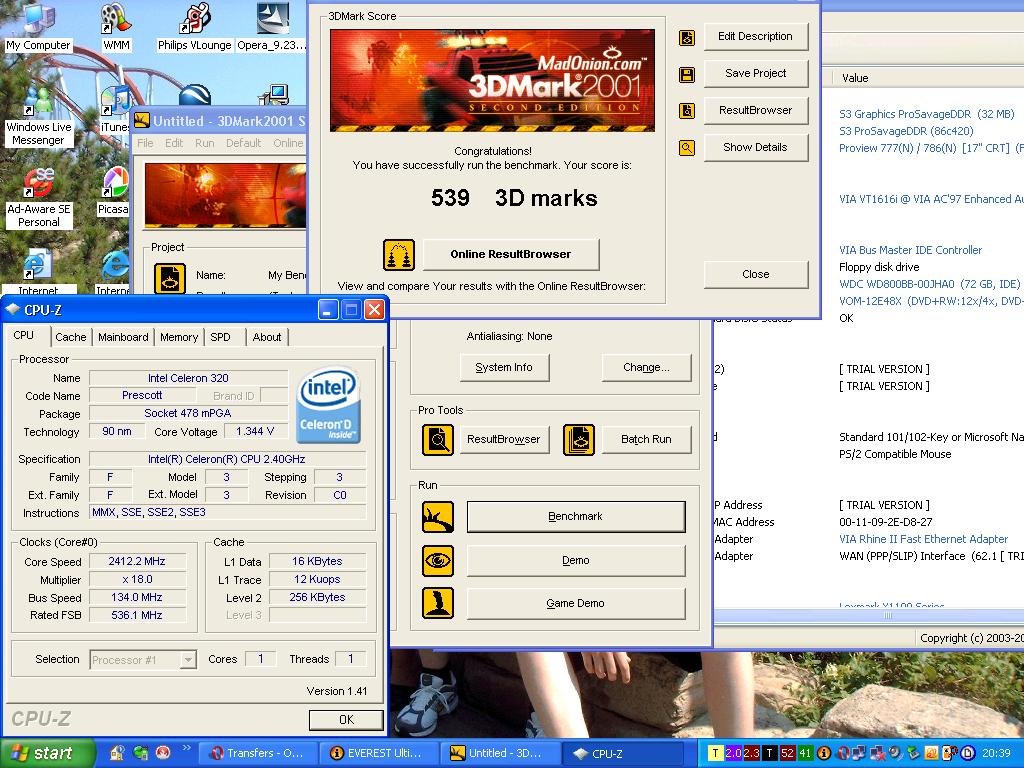Click the Online ResultBrowser button
Screen dimensions: 1024x768
511,255
